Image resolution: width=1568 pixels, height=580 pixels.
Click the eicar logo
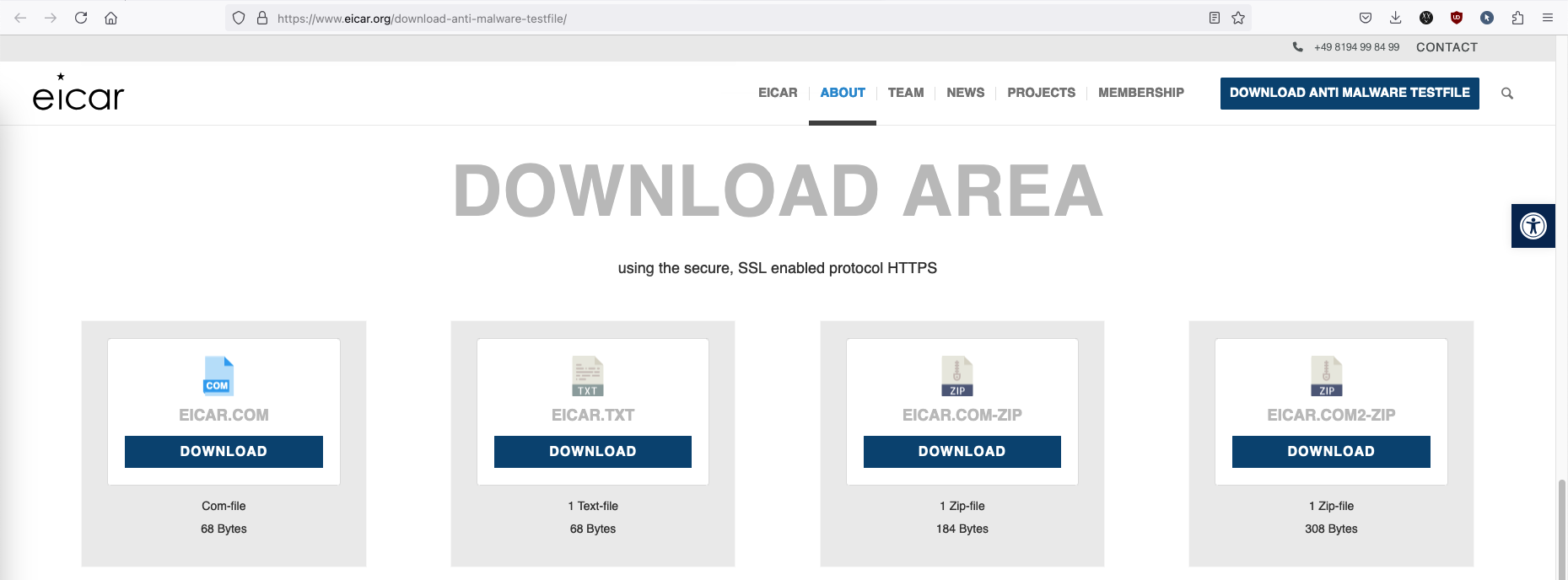(78, 94)
